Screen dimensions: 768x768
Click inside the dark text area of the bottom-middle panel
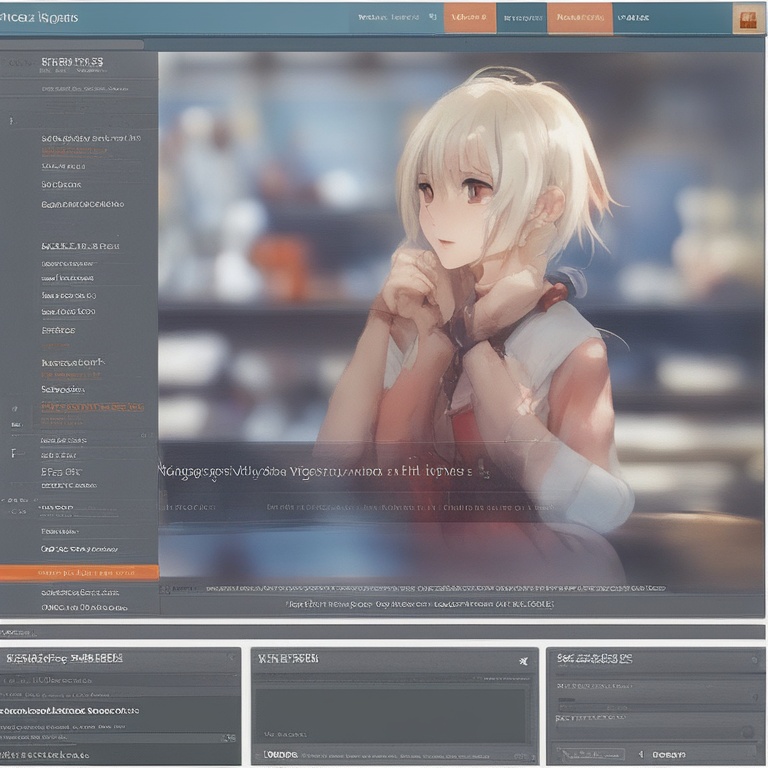coord(392,715)
